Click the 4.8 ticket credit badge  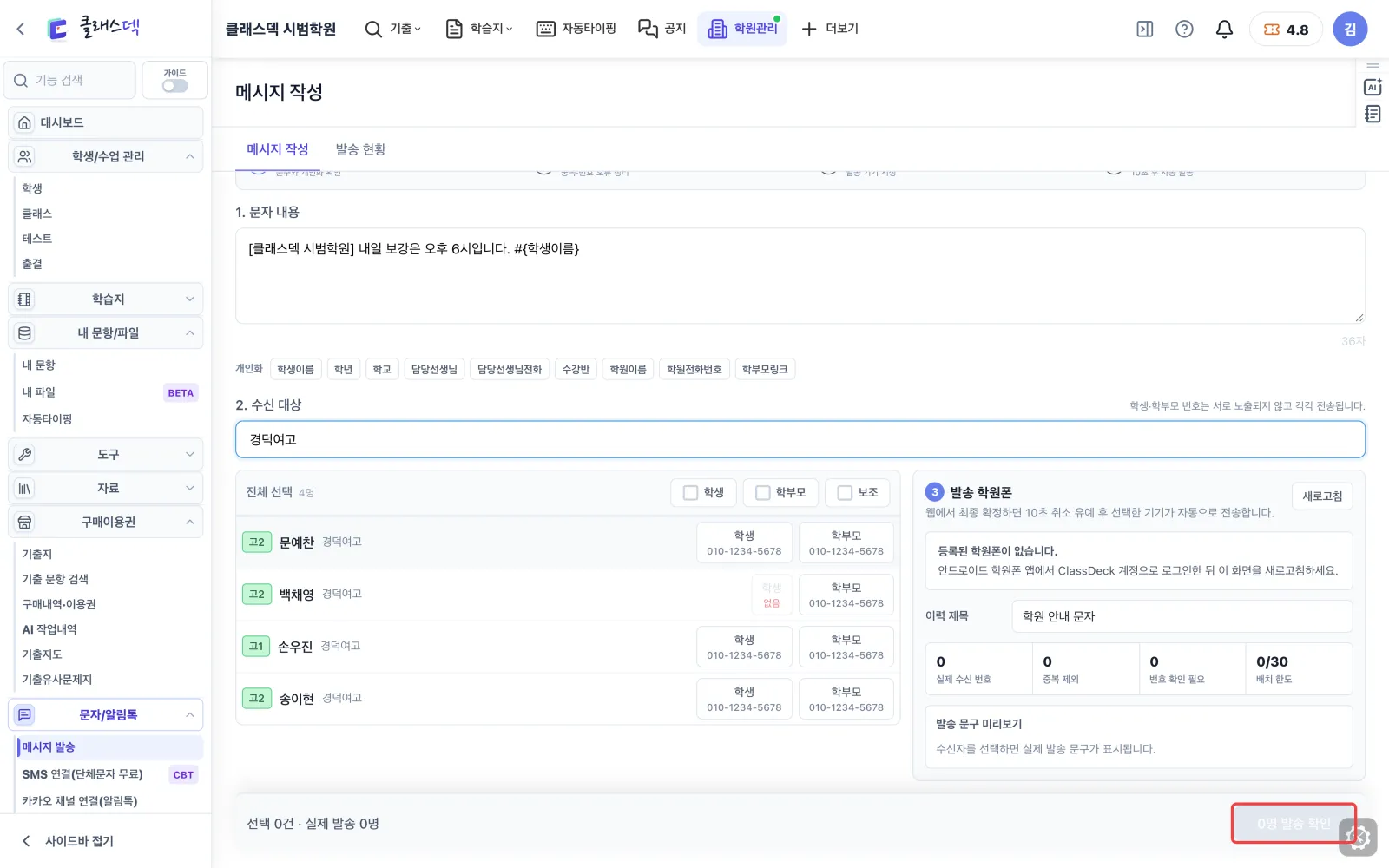(x=1286, y=29)
